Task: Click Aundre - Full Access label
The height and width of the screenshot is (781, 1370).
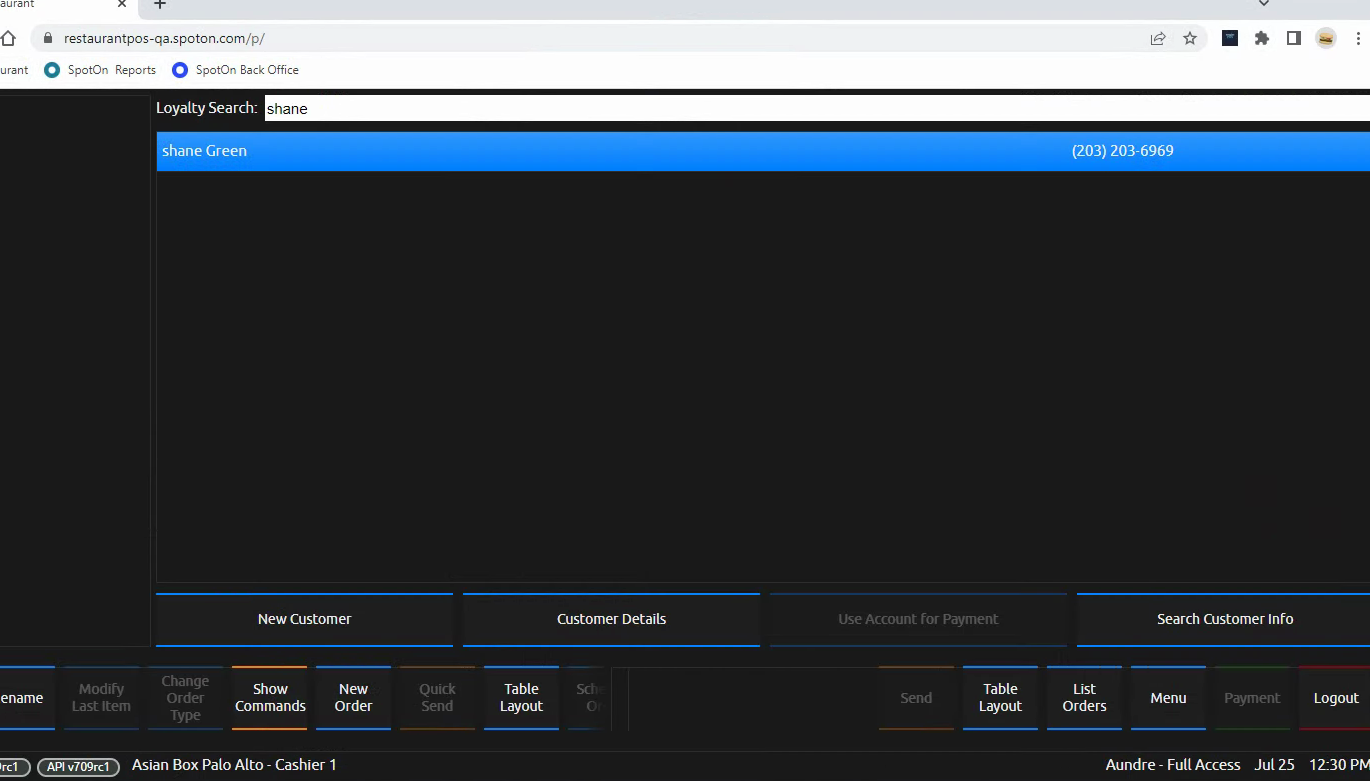Action: pos(1173,765)
